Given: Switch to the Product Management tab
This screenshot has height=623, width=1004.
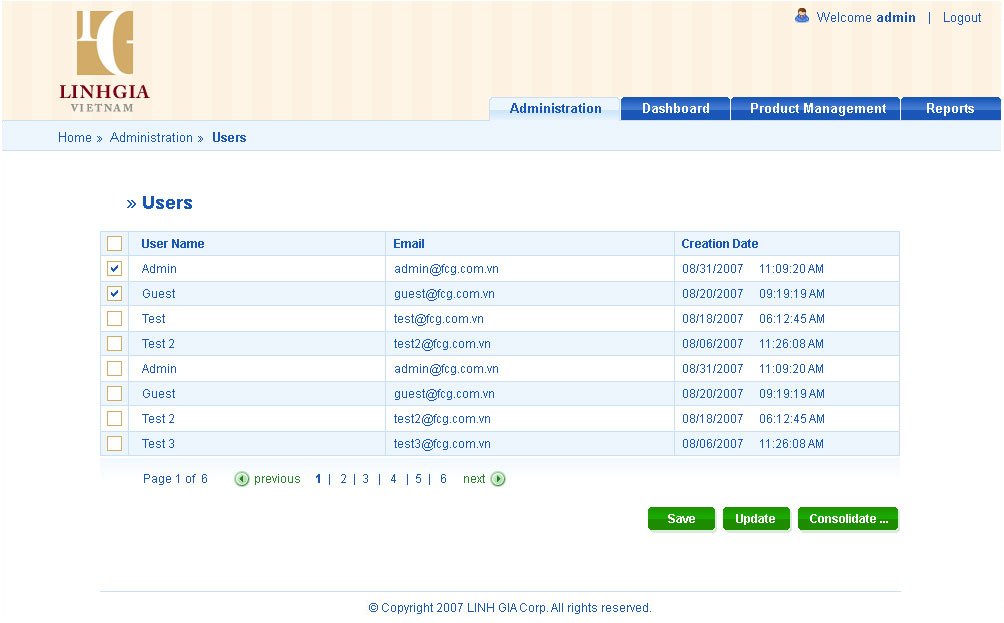Looking at the screenshot, I should coord(816,109).
